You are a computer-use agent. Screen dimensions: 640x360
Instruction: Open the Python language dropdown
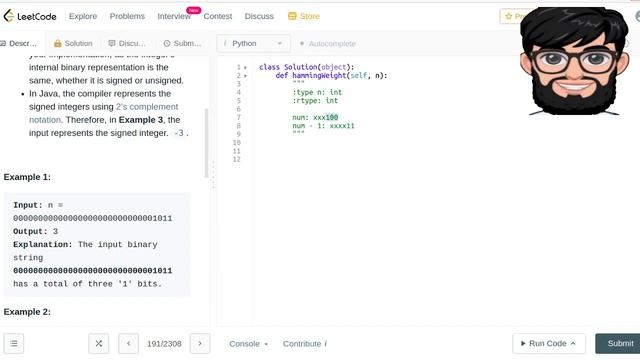[253, 43]
